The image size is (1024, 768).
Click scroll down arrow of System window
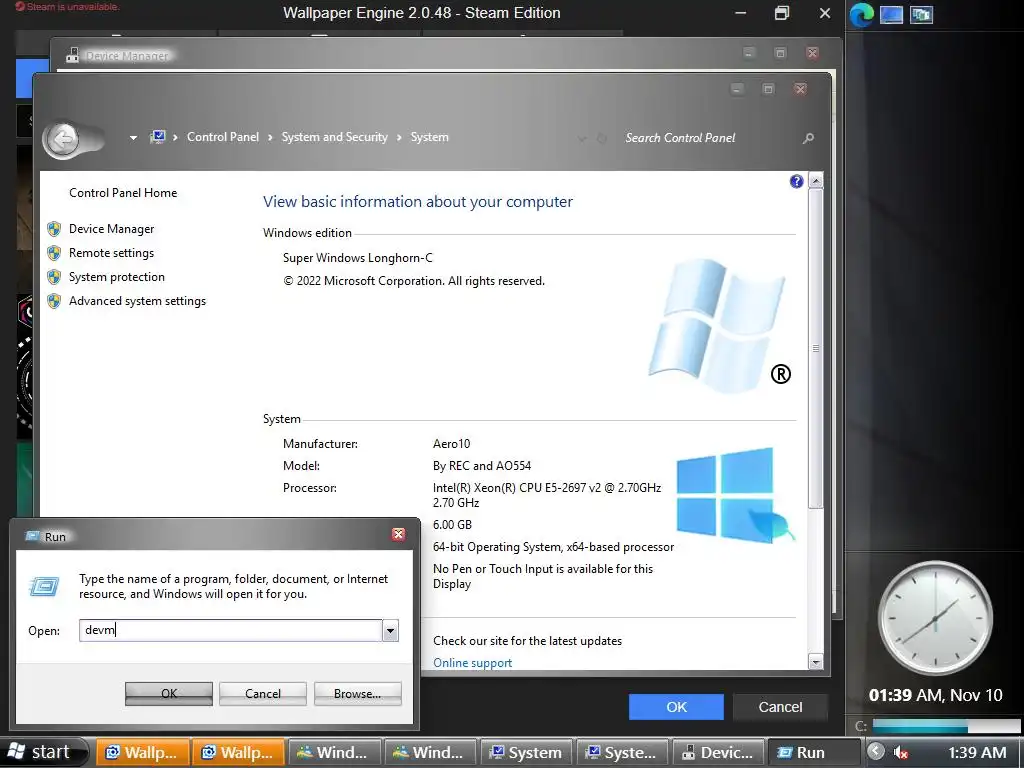816,662
